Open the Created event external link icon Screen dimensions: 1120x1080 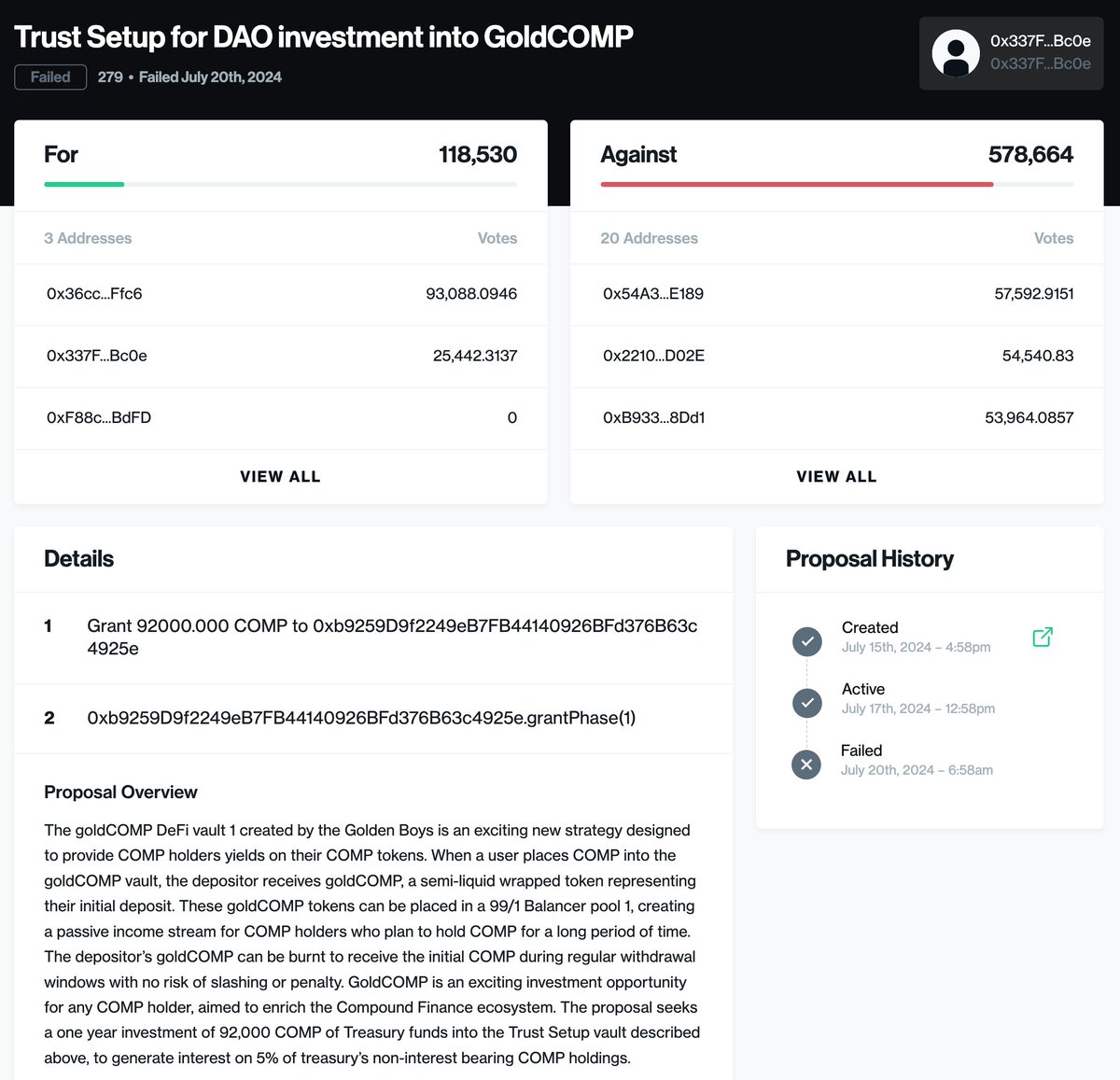(x=1043, y=637)
